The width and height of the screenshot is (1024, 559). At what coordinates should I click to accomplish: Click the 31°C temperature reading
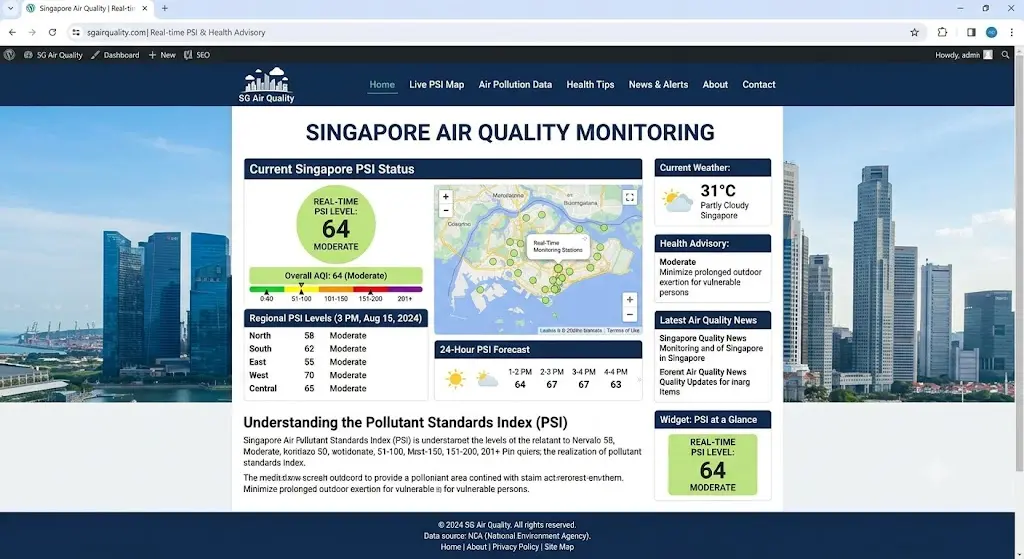[718, 191]
